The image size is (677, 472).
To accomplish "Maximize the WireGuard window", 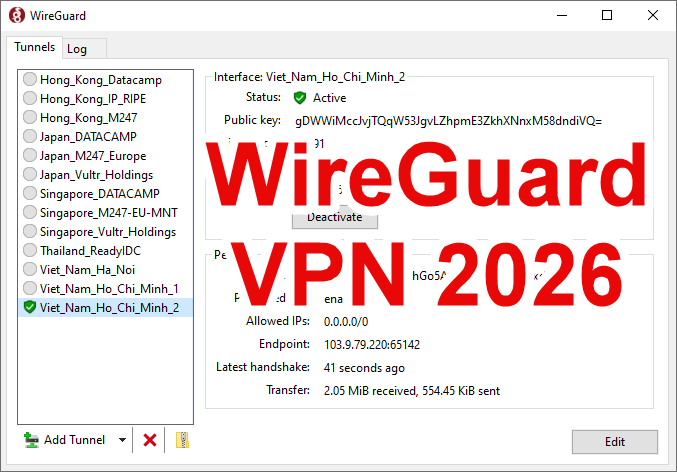I will 607,16.
